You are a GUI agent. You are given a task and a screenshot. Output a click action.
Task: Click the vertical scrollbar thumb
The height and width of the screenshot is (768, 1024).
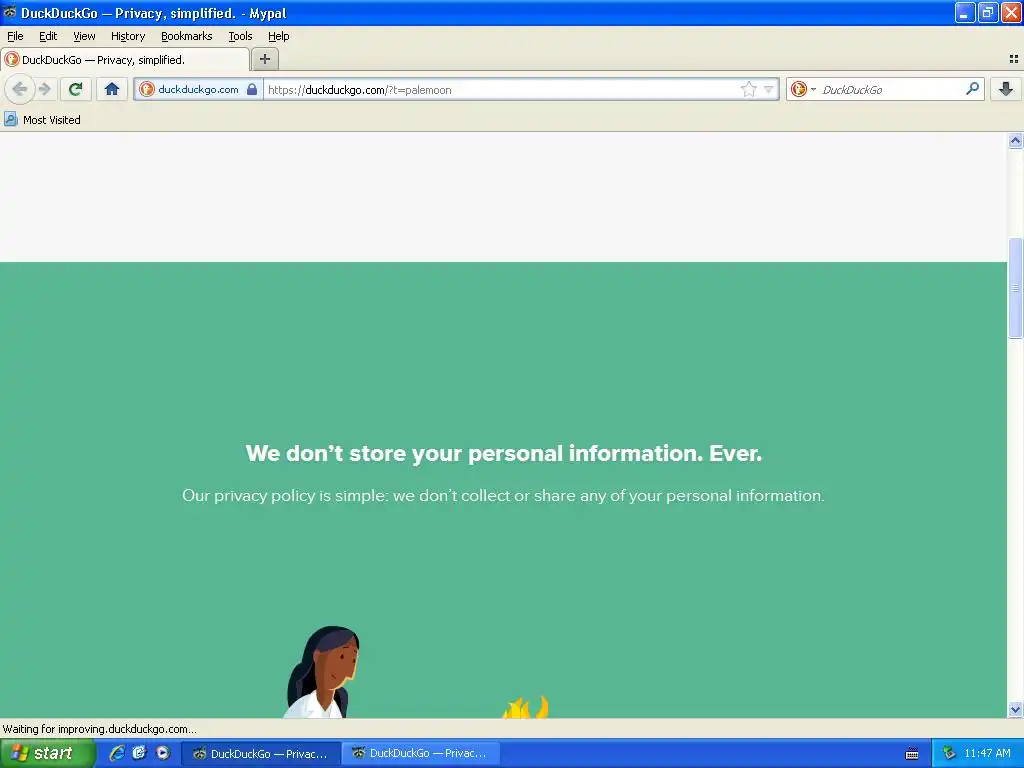coord(1015,288)
